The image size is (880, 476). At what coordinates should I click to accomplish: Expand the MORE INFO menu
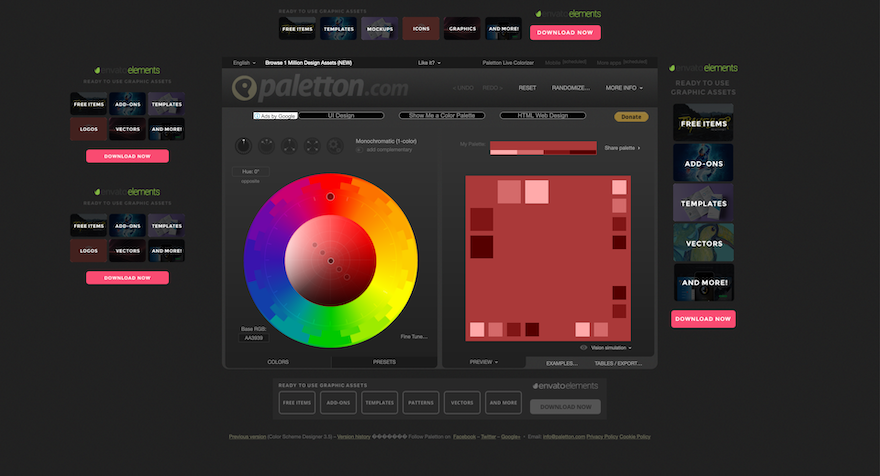pos(624,88)
